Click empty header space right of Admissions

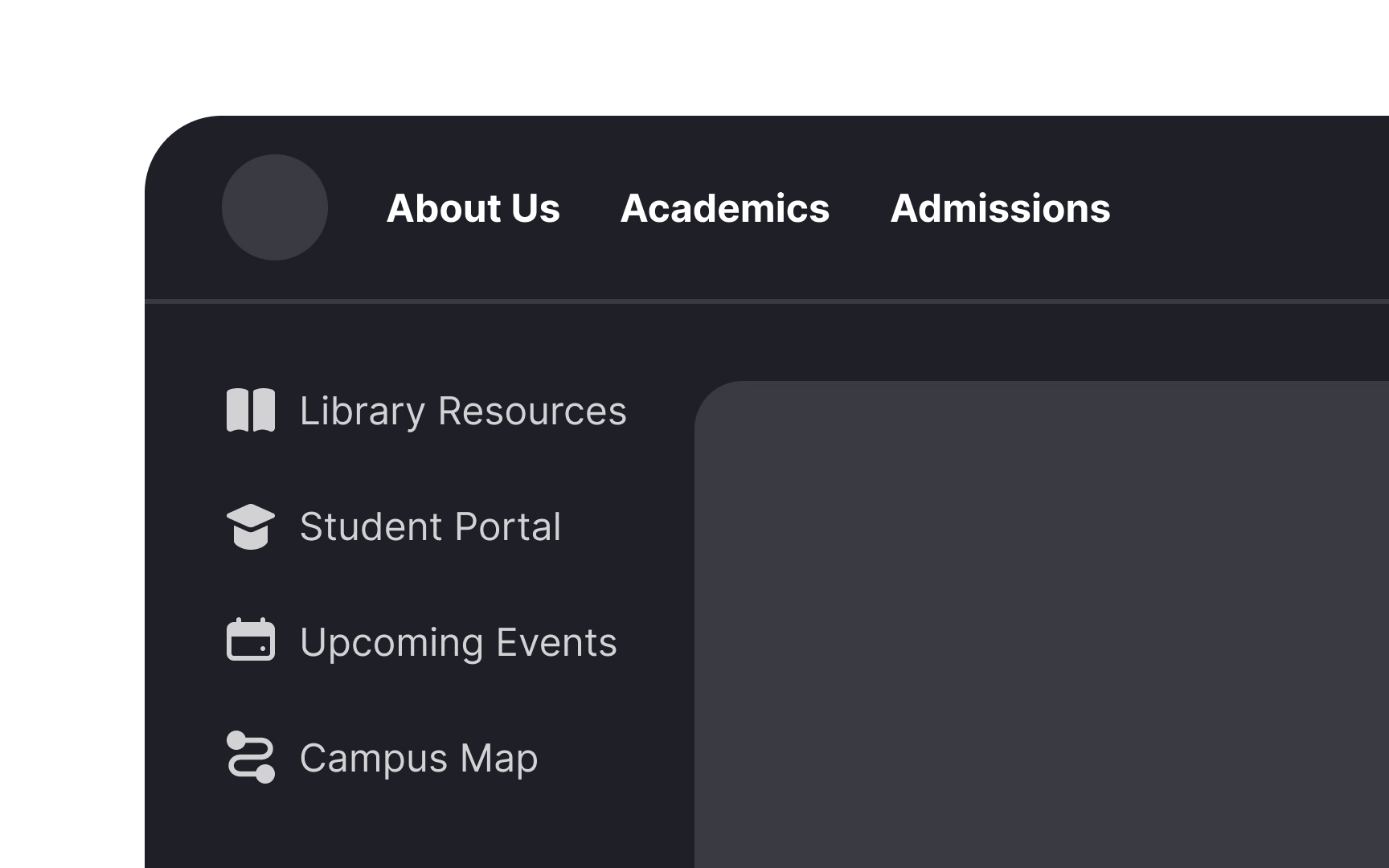click(x=1254, y=209)
